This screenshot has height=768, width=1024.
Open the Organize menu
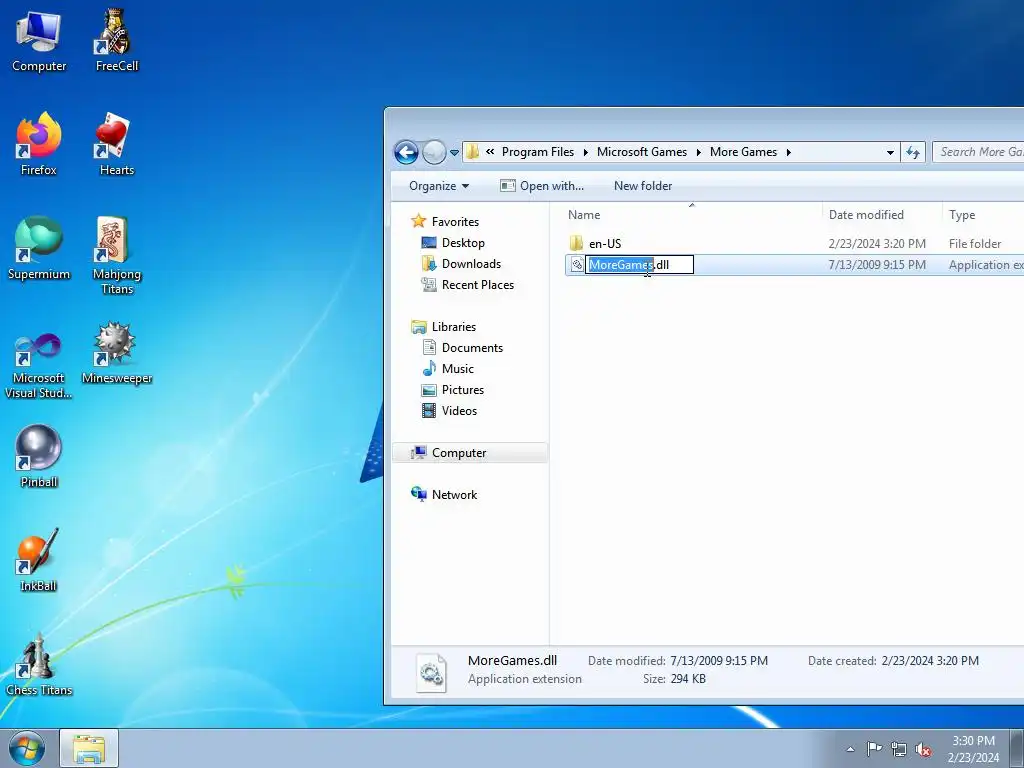pos(439,186)
